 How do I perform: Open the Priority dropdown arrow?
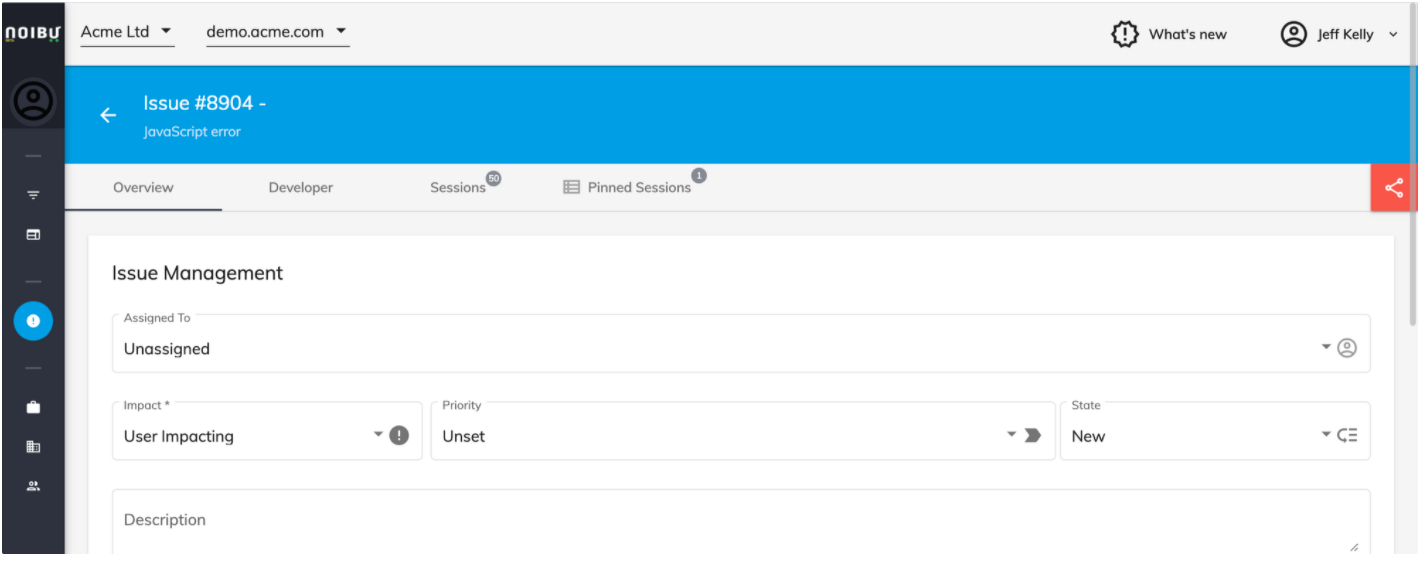tap(1012, 434)
